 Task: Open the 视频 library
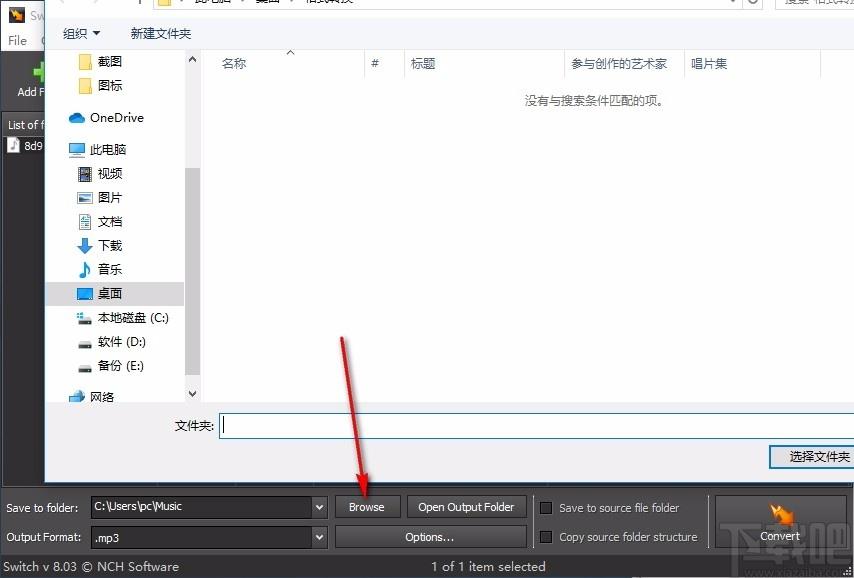109,174
